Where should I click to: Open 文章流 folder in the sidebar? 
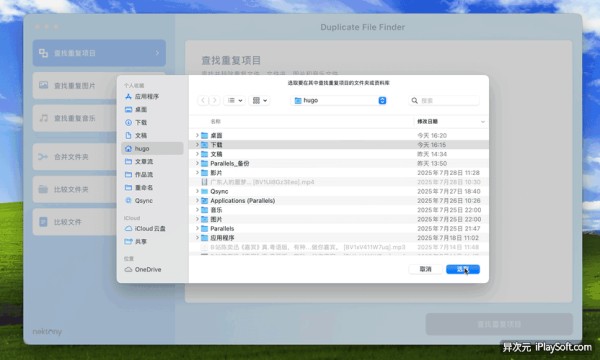143,161
